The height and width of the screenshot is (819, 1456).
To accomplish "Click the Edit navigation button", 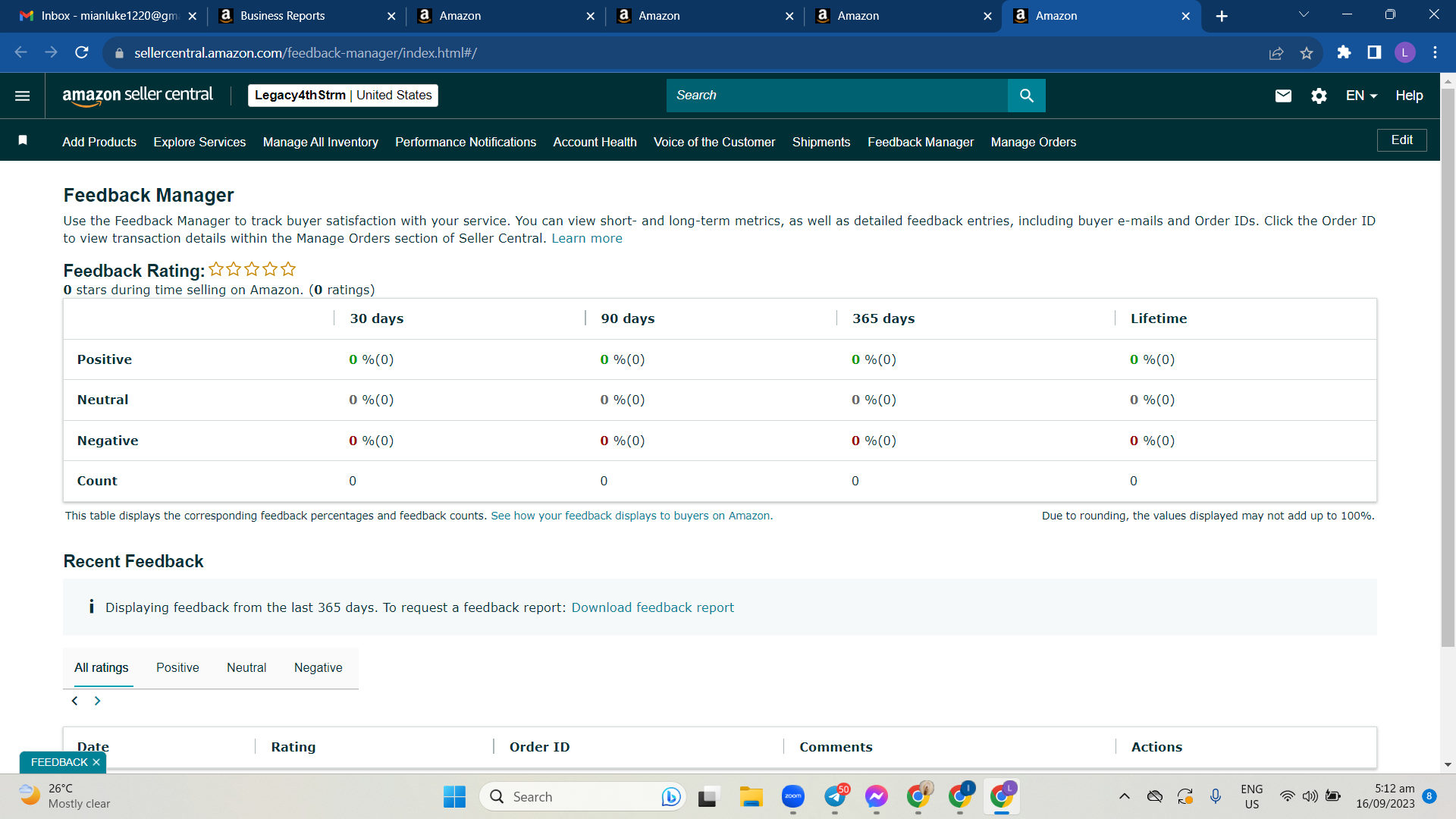I will pos(1402,140).
